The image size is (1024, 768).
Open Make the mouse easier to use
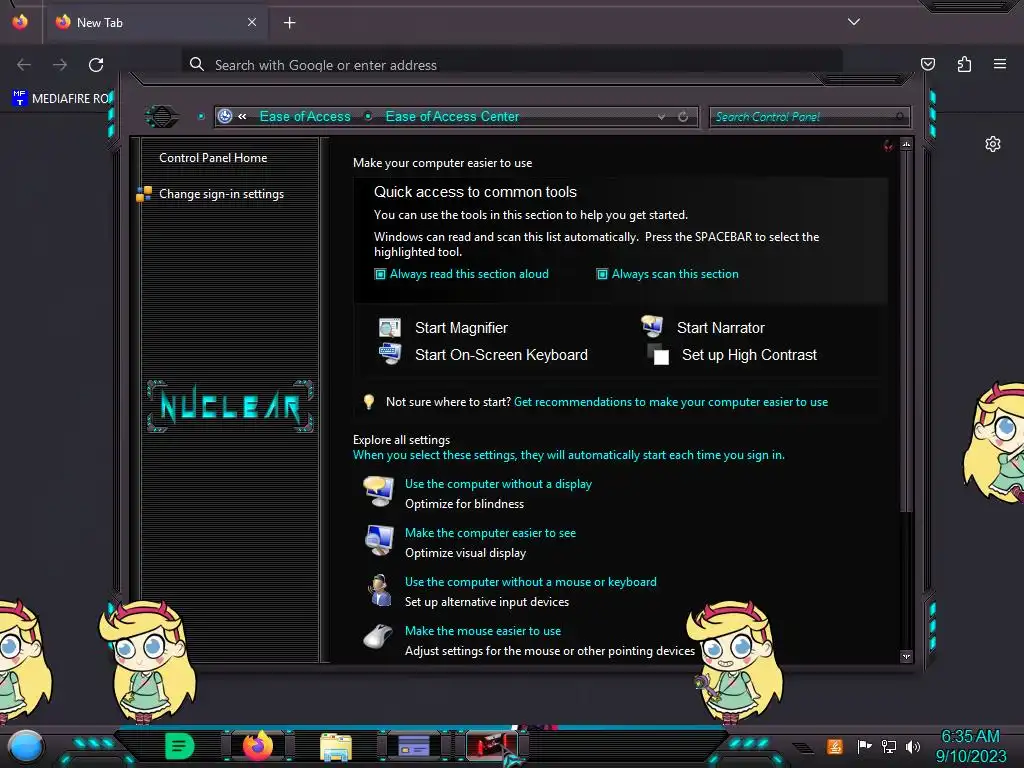point(483,631)
